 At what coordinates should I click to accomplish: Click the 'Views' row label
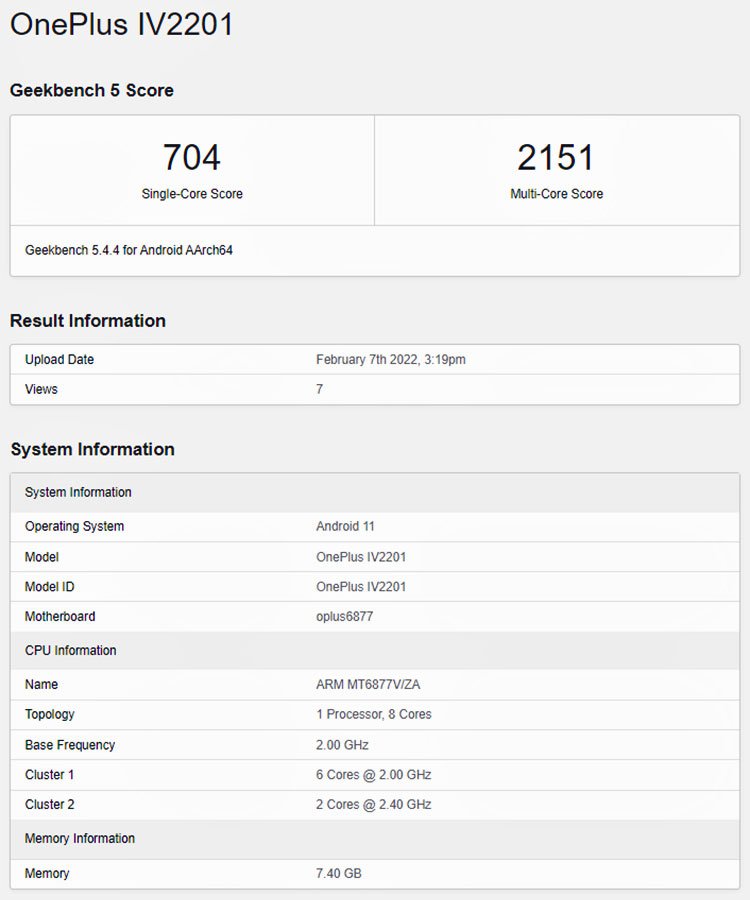coord(41,389)
